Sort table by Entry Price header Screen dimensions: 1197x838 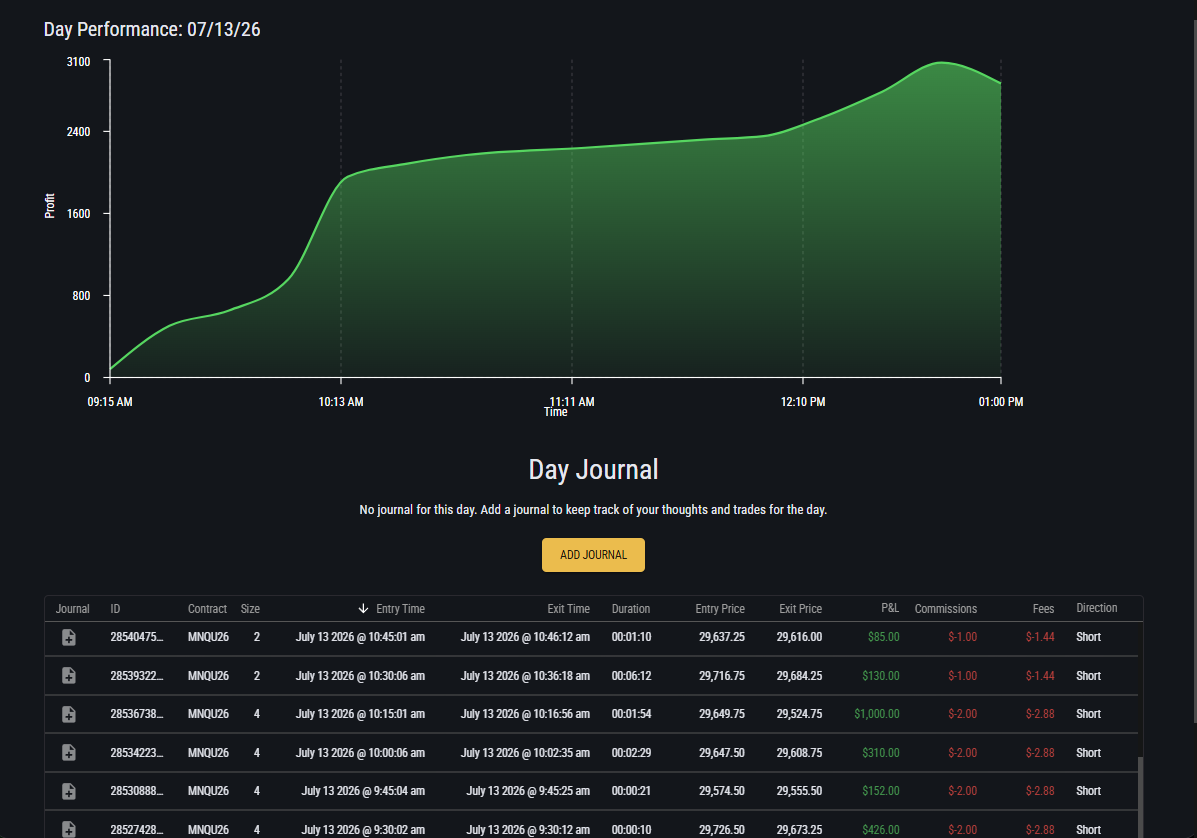coord(720,608)
